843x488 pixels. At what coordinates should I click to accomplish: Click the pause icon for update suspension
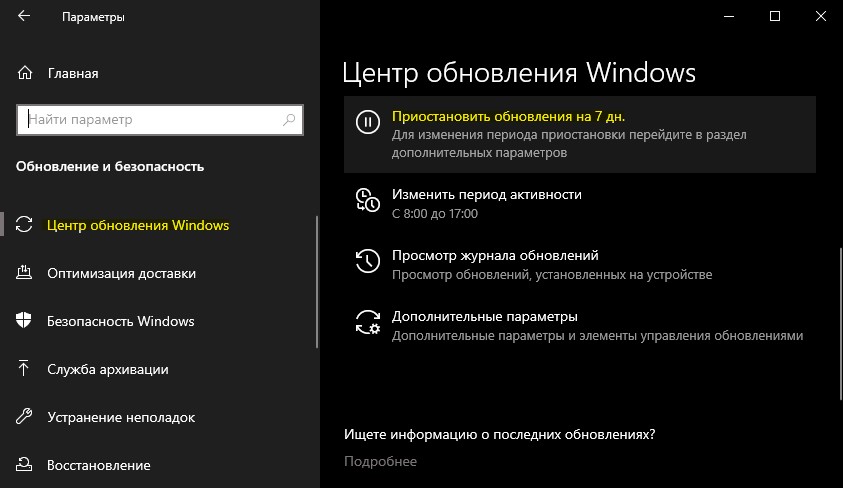368,122
